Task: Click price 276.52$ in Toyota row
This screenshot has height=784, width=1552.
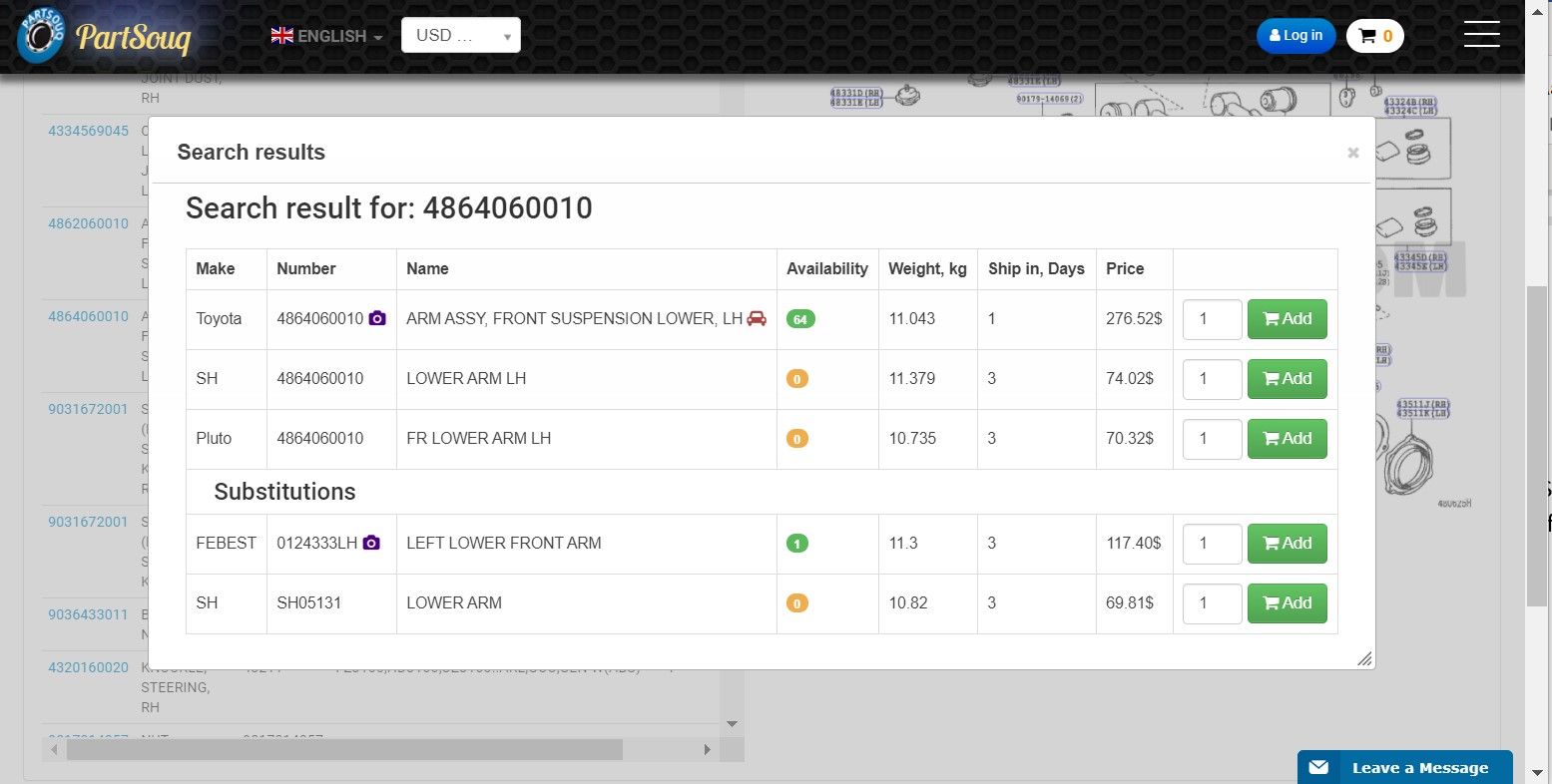Action: [x=1134, y=319]
